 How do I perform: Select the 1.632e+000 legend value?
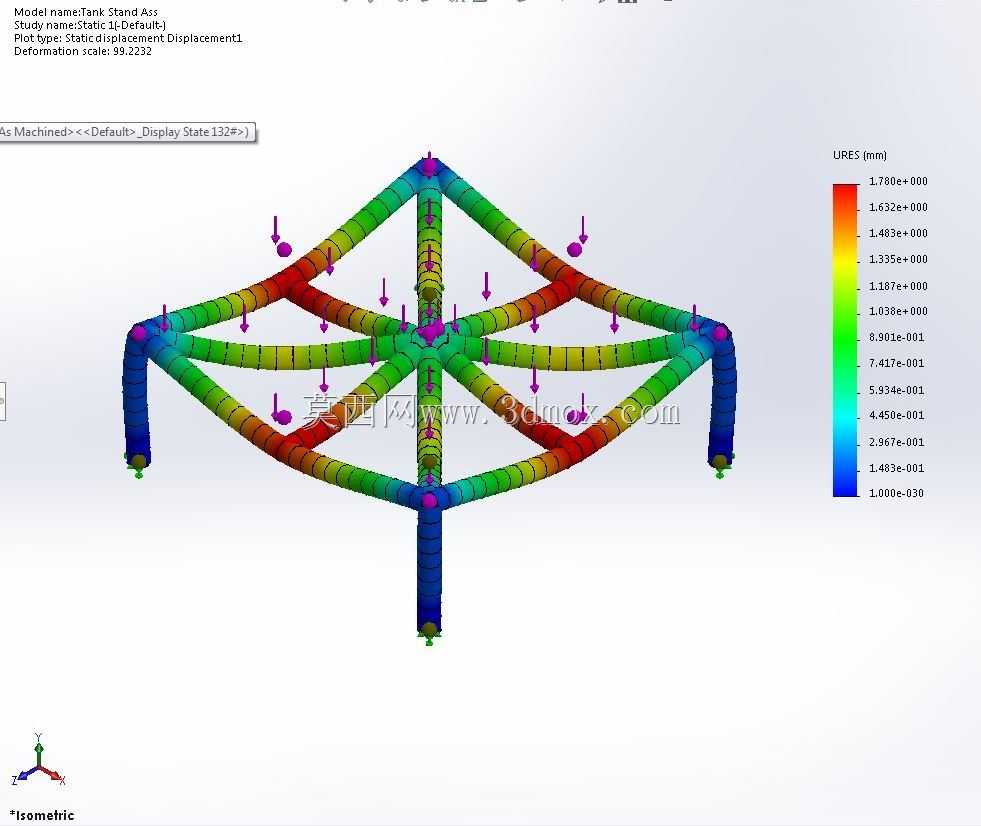898,207
